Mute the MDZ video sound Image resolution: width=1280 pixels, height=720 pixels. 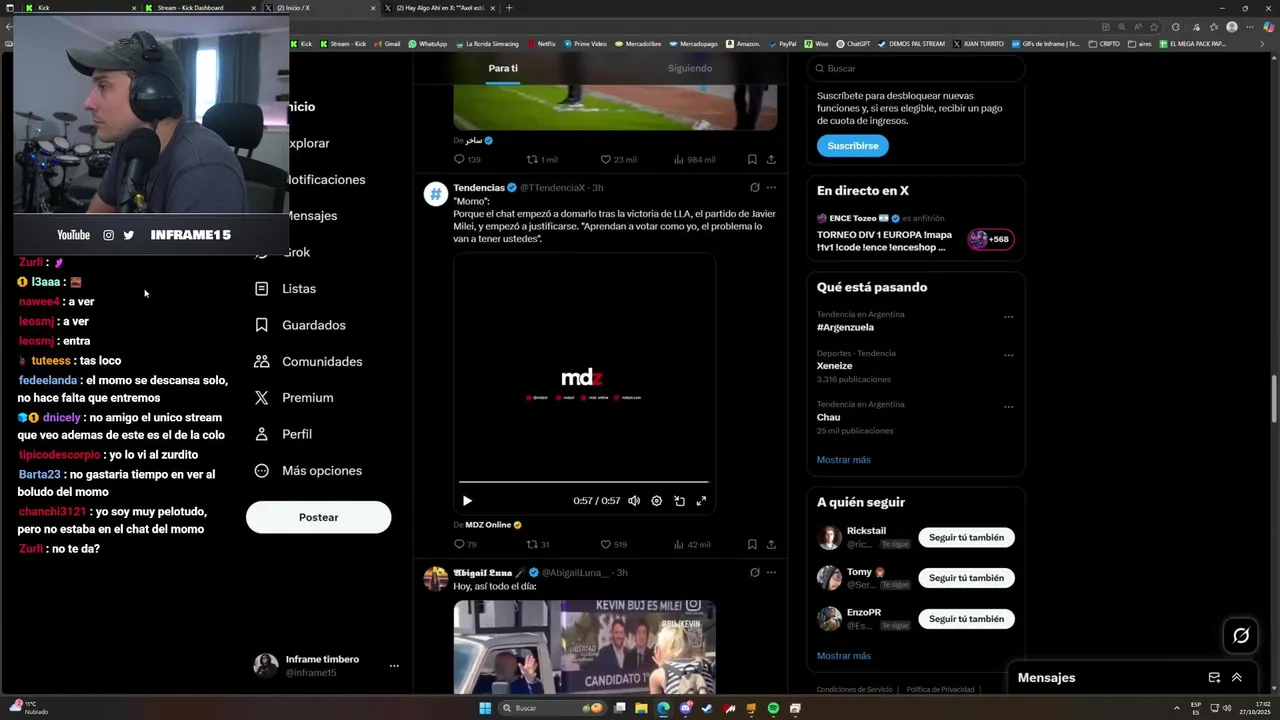pyautogui.click(x=634, y=501)
